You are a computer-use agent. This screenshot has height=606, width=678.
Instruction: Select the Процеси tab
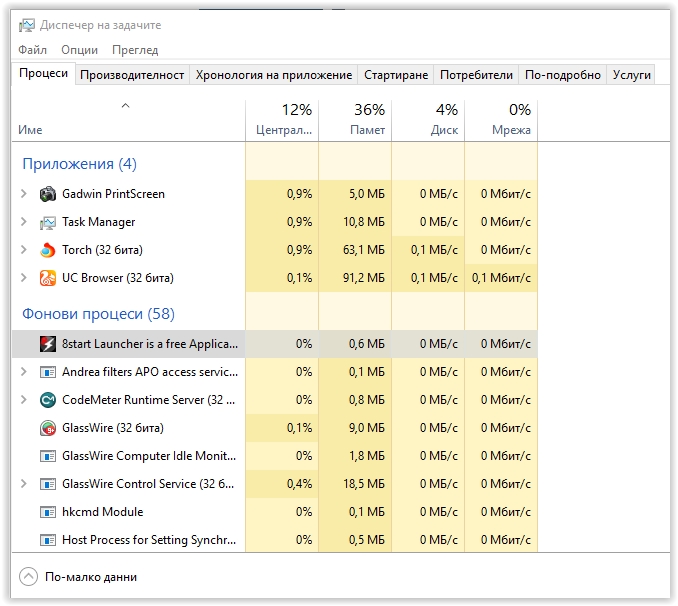(x=43, y=74)
